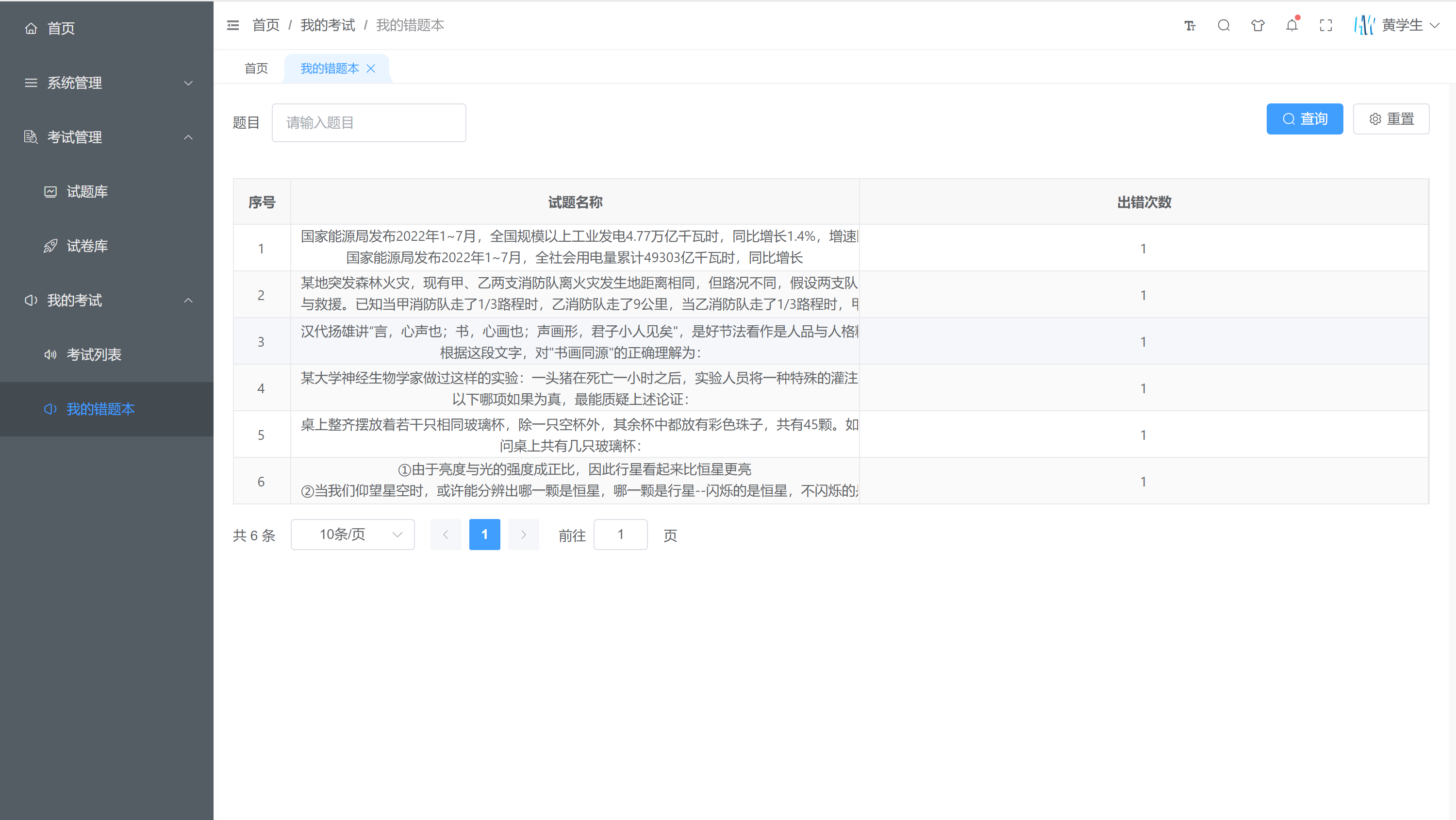1456x820 pixels.
Task: Open the header search icon
Action: [x=1224, y=25]
